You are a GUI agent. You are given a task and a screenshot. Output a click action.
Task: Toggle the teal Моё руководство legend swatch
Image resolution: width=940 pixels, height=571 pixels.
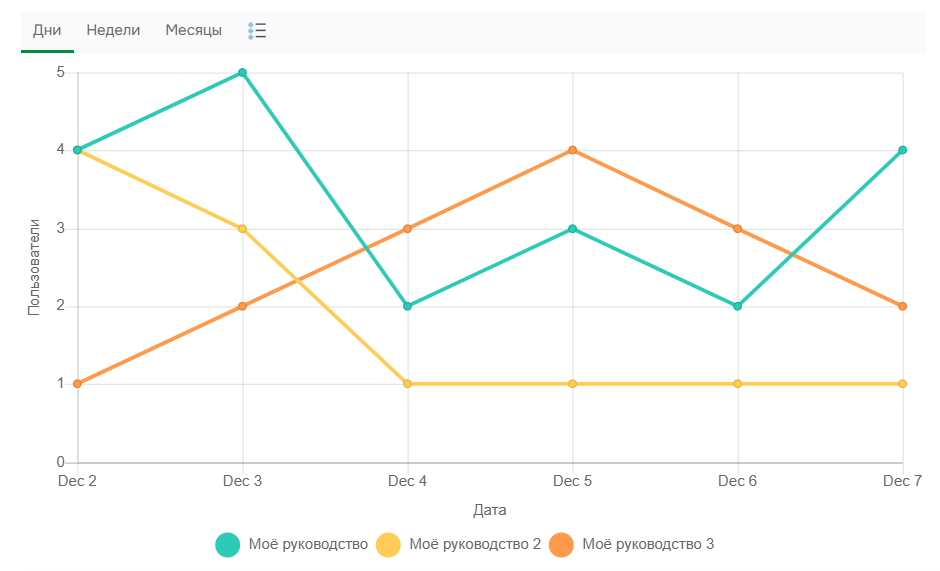pyautogui.click(x=228, y=545)
